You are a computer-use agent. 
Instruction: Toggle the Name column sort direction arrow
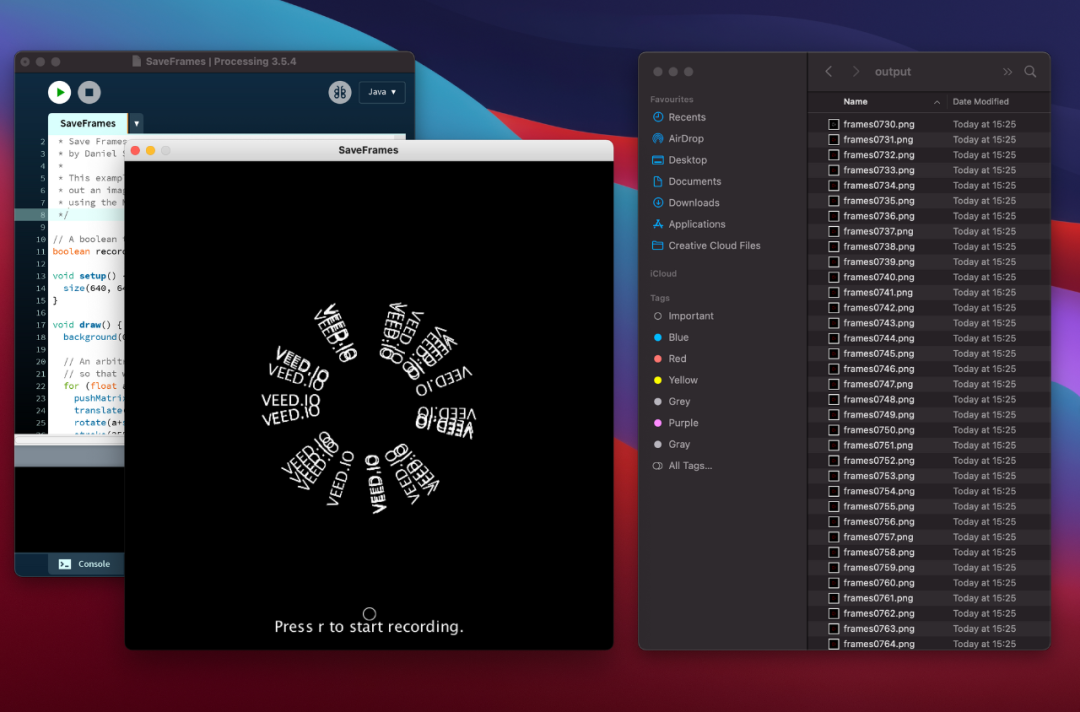pos(937,102)
